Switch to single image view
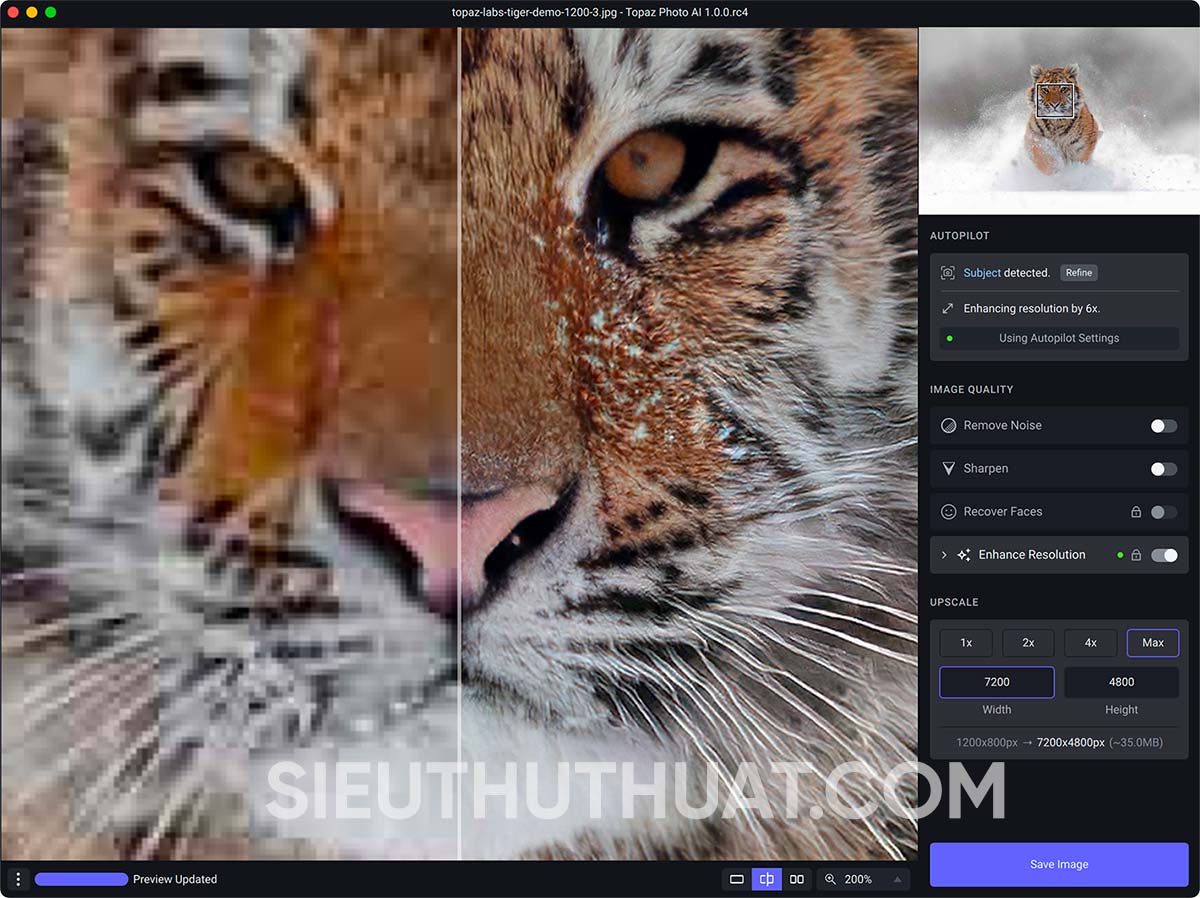This screenshot has width=1200, height=898. point(737,879)
